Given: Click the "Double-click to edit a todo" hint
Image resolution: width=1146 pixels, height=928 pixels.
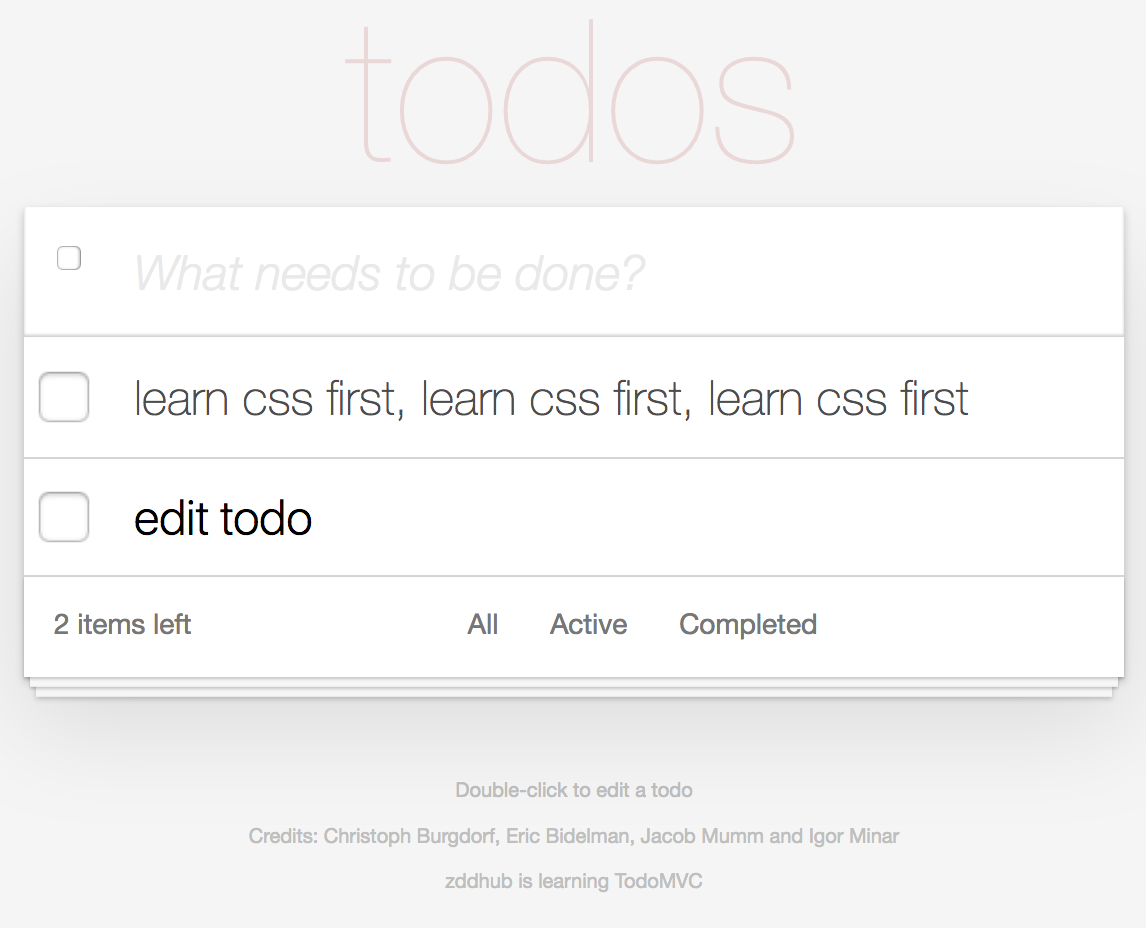Looking at the screenshot, I should coord(573,790).
